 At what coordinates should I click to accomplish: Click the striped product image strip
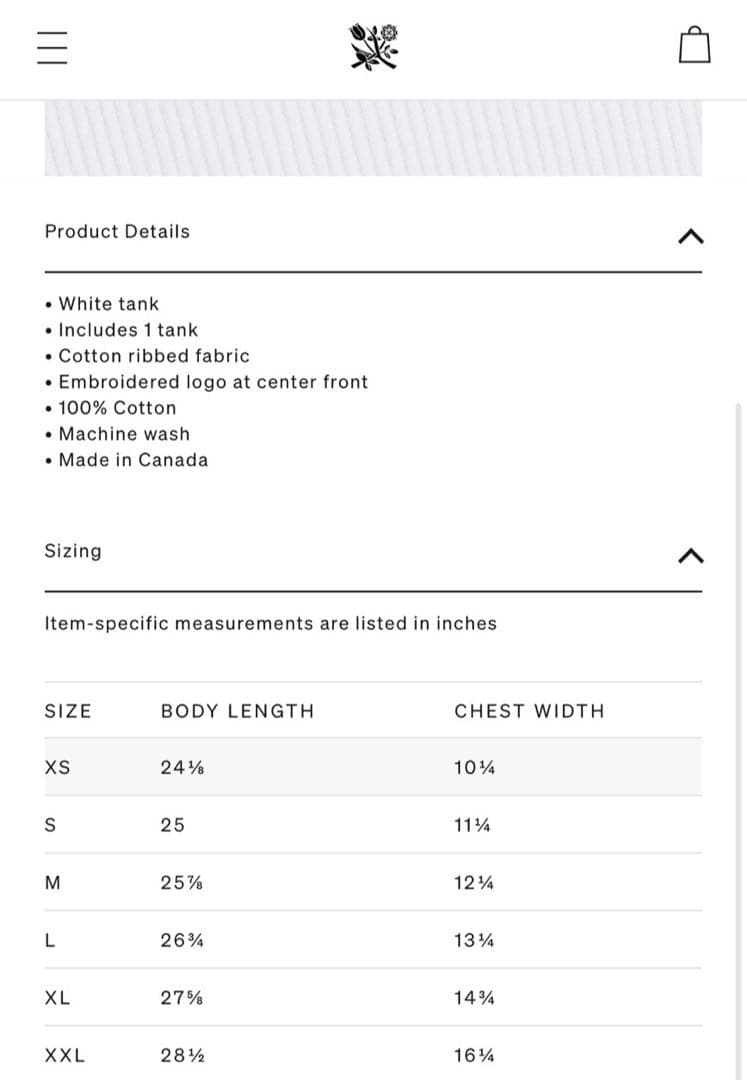point(373,138)
